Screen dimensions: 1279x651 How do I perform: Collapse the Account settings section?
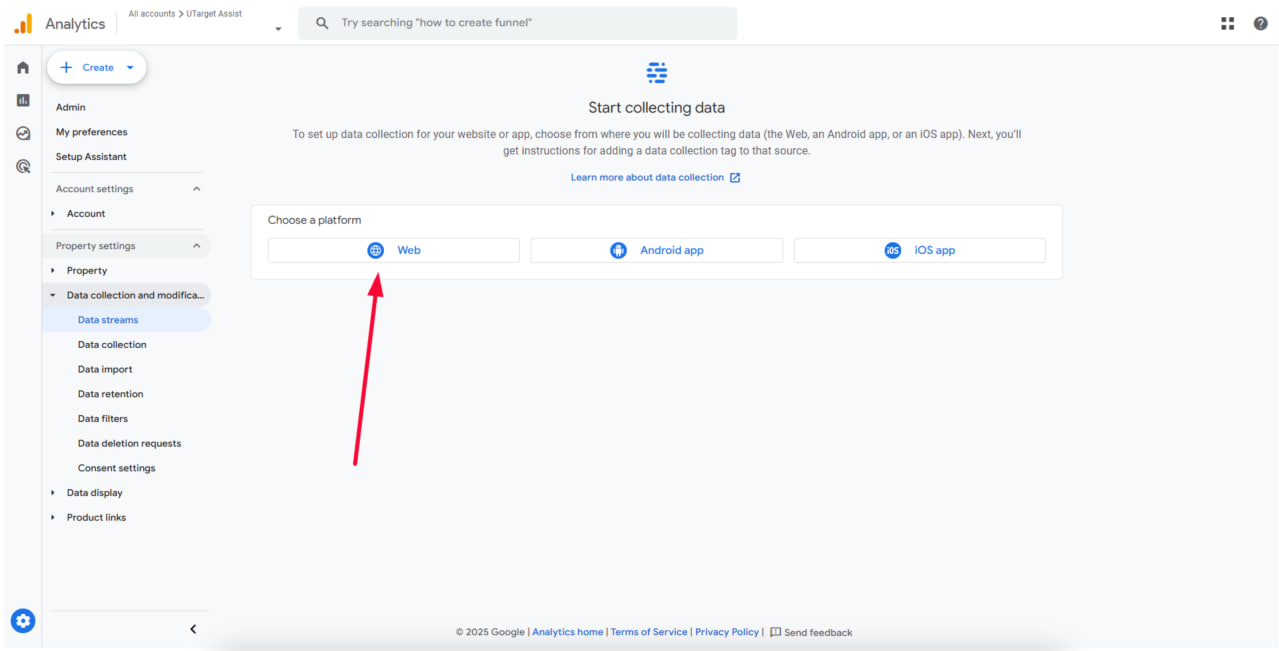point(196,189)
